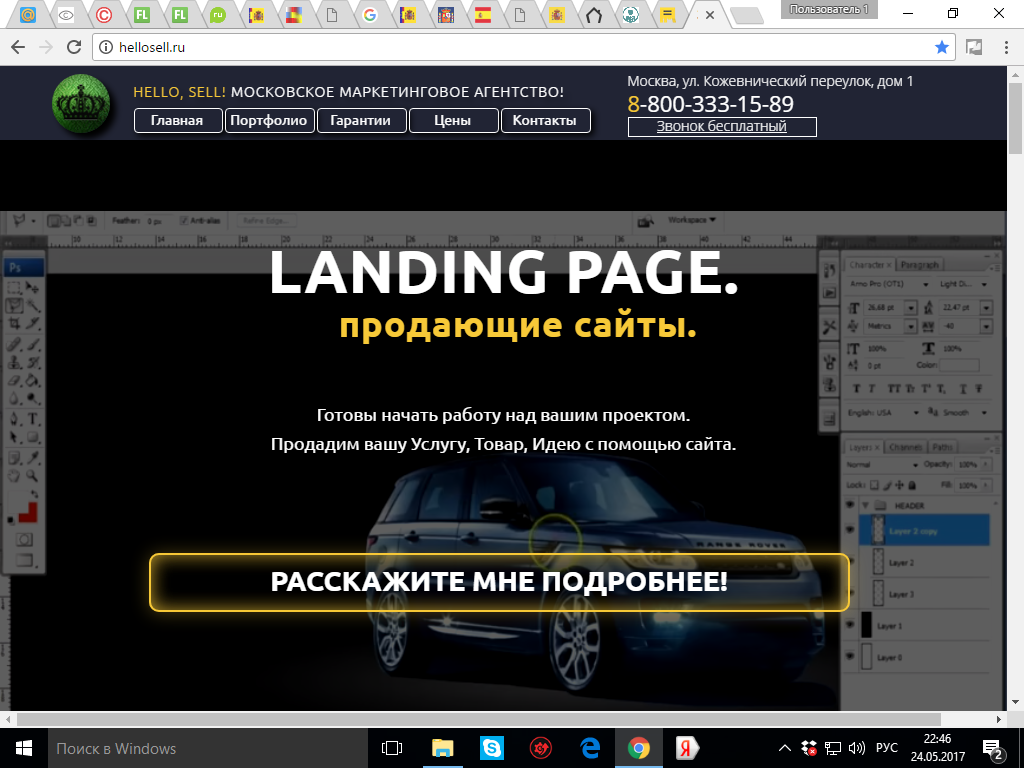Click the green crown site logo
Image resolution: width=1024 pixels, height=768 pixels.
(x=82, y=104)
